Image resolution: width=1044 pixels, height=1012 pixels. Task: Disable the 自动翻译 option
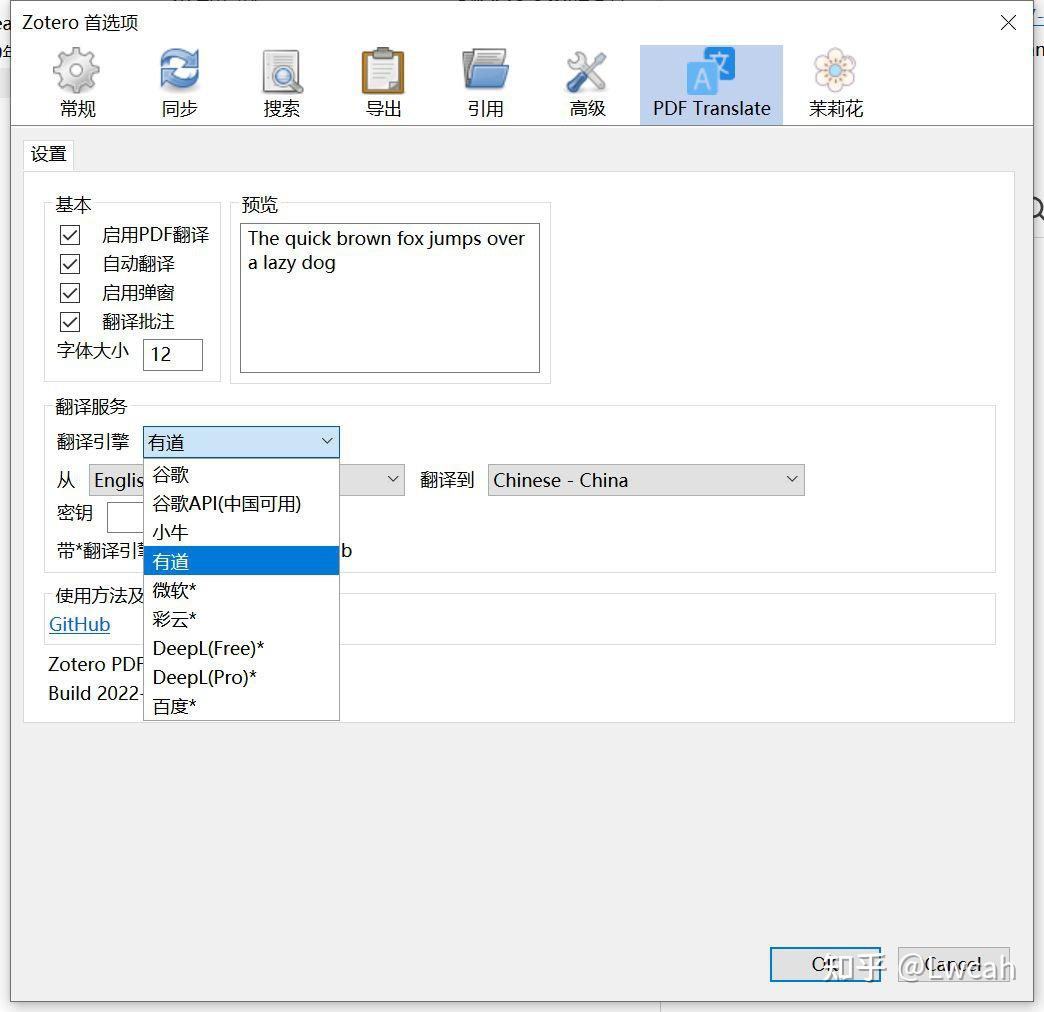(x=69, y=264)
